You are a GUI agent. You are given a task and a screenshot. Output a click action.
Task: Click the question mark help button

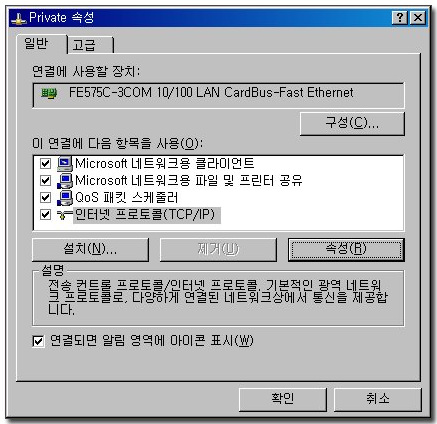point(399,18)
